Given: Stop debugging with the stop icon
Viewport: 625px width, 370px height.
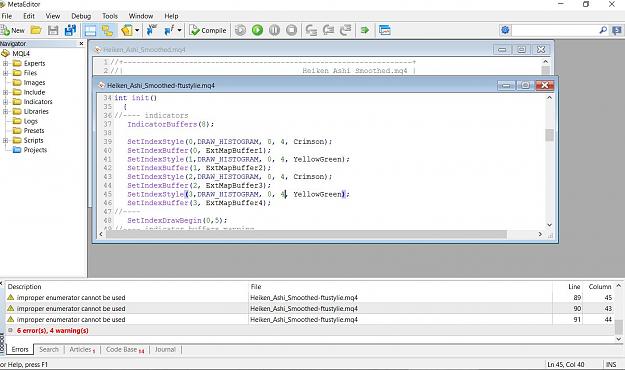Looking at the screenshot, I should point(291,30).
